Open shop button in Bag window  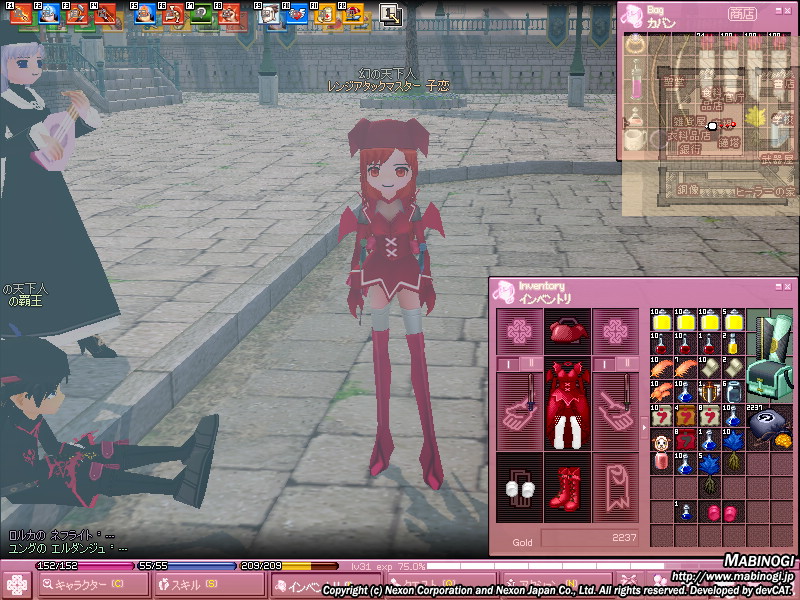[x=742, y=14]
